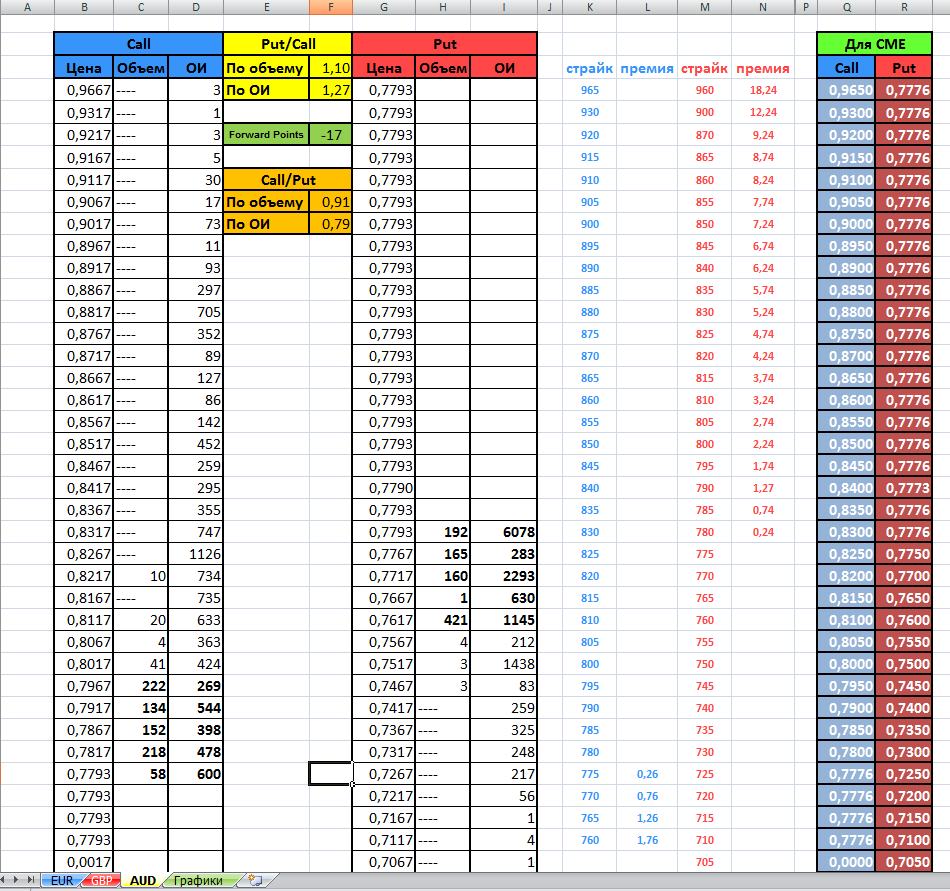Select column Q header
The width and height of the screenshot is (950, 891).
pos(846,7)
